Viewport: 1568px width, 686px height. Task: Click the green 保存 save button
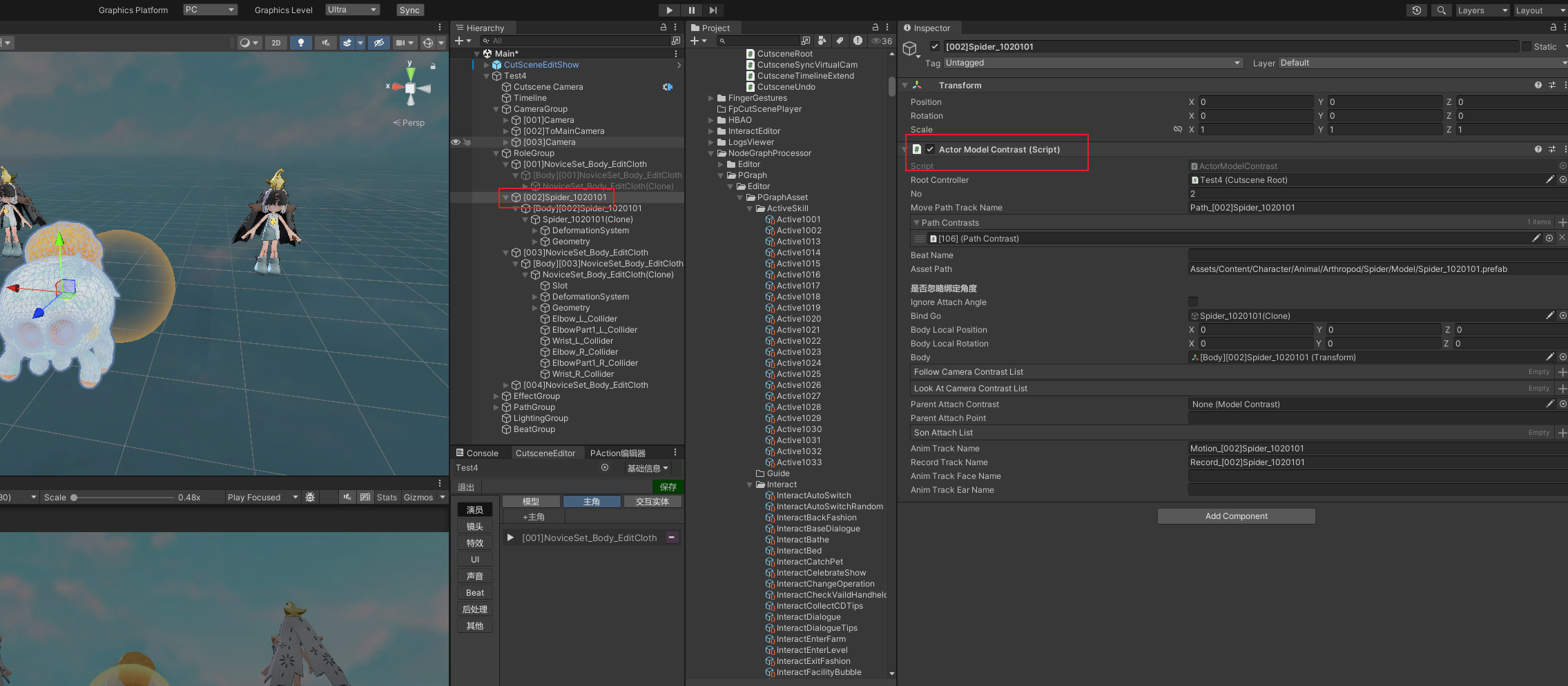(x=668, y=487)
